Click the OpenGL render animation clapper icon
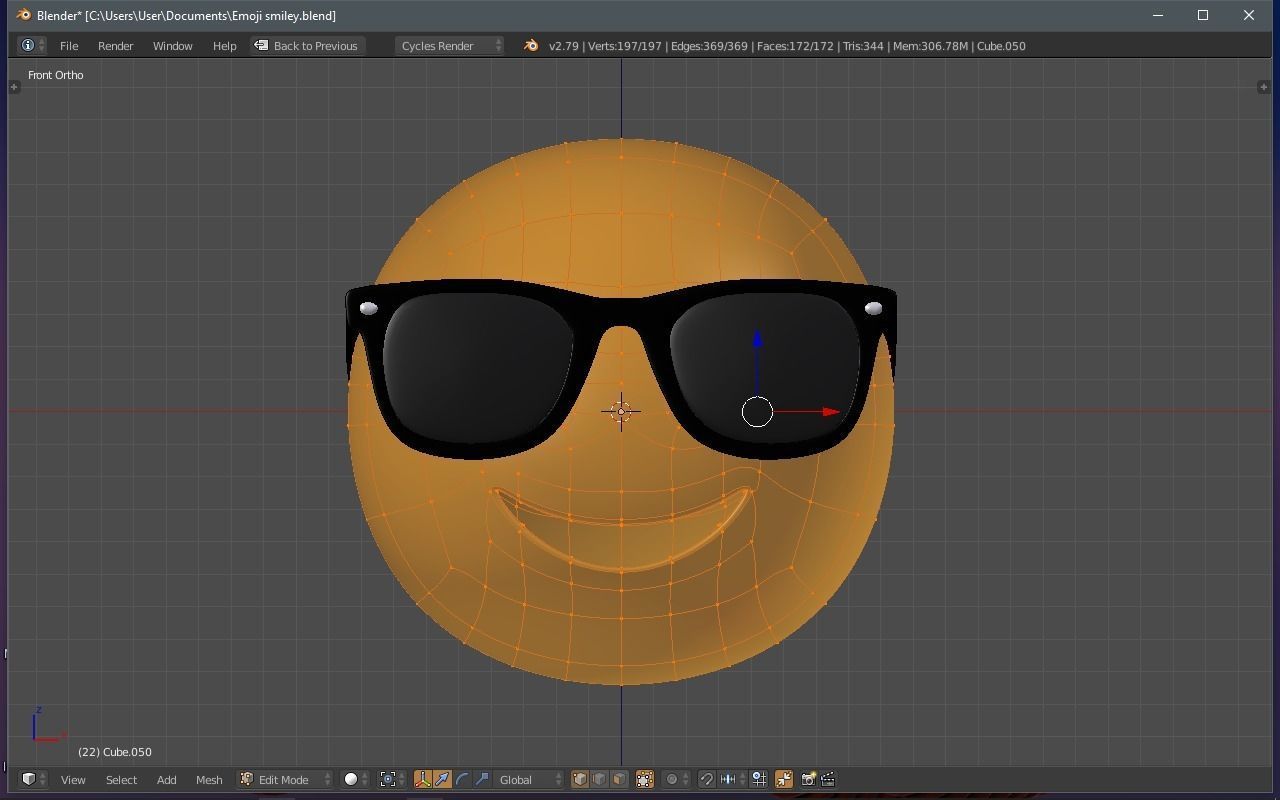 click(x=828, y=780)
